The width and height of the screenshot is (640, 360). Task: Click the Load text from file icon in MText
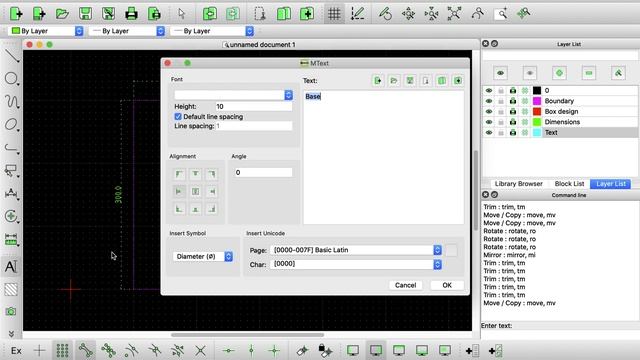click(x=393, y=80)
